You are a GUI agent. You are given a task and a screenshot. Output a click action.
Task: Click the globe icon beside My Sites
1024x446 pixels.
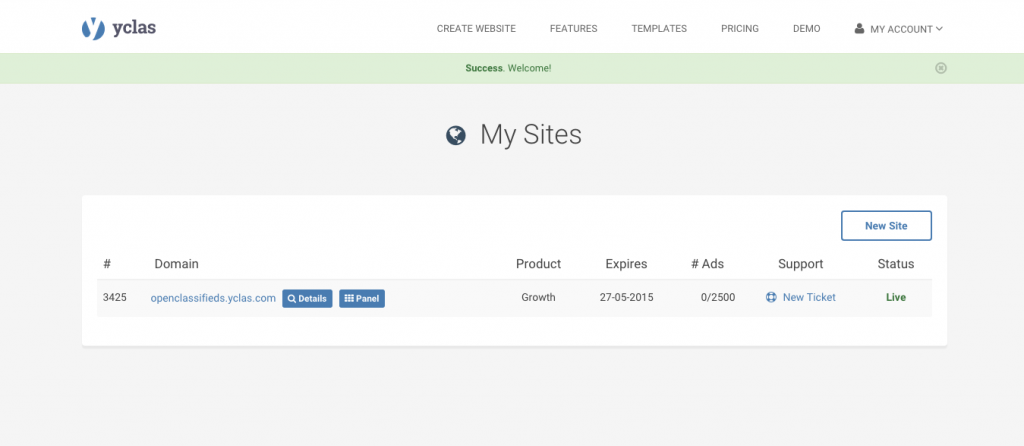coord(456,135)
